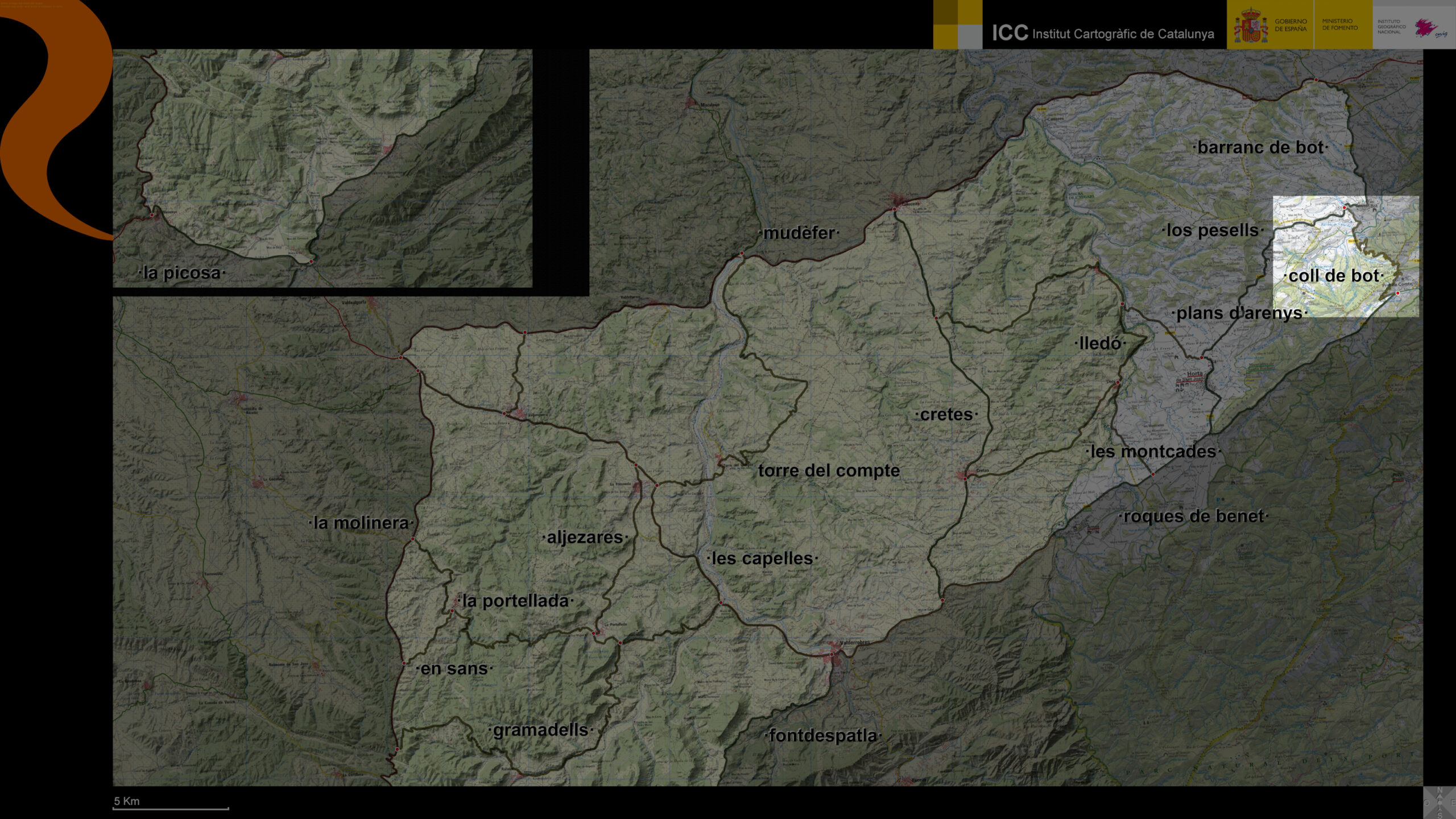Click the Gobierno de España coat of arms
Screen dimensions: 1456x819
[x=1251, y=26]
